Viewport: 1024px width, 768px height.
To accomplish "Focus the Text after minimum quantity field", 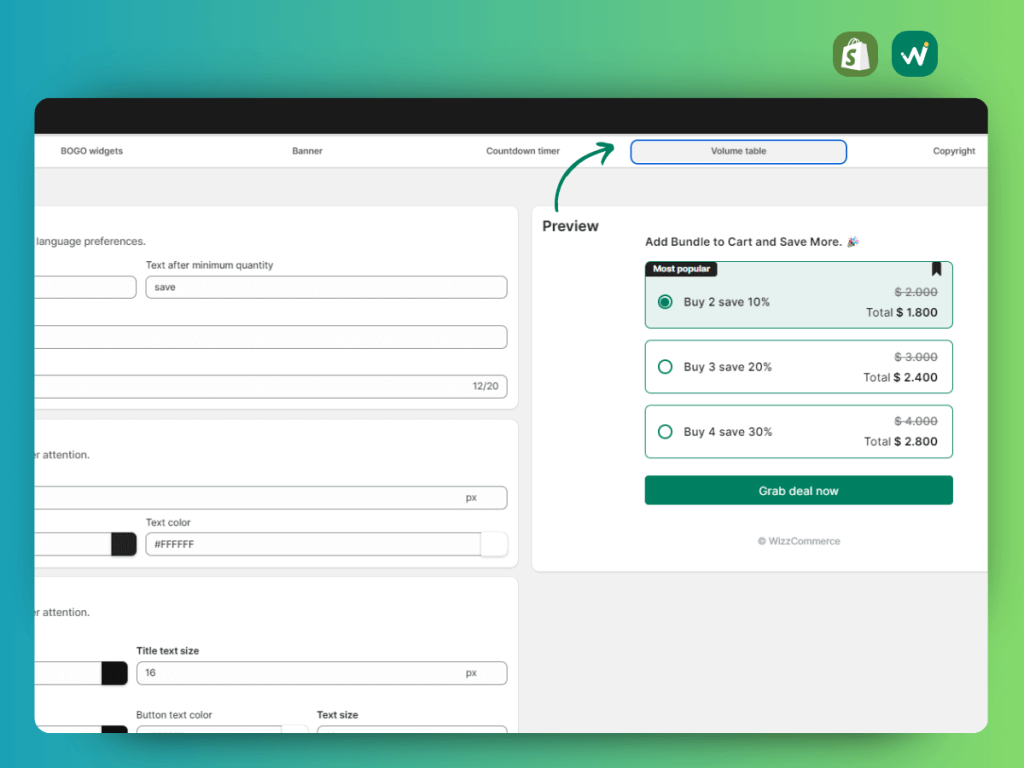I will pyautogui.click(x=327, y=287).
